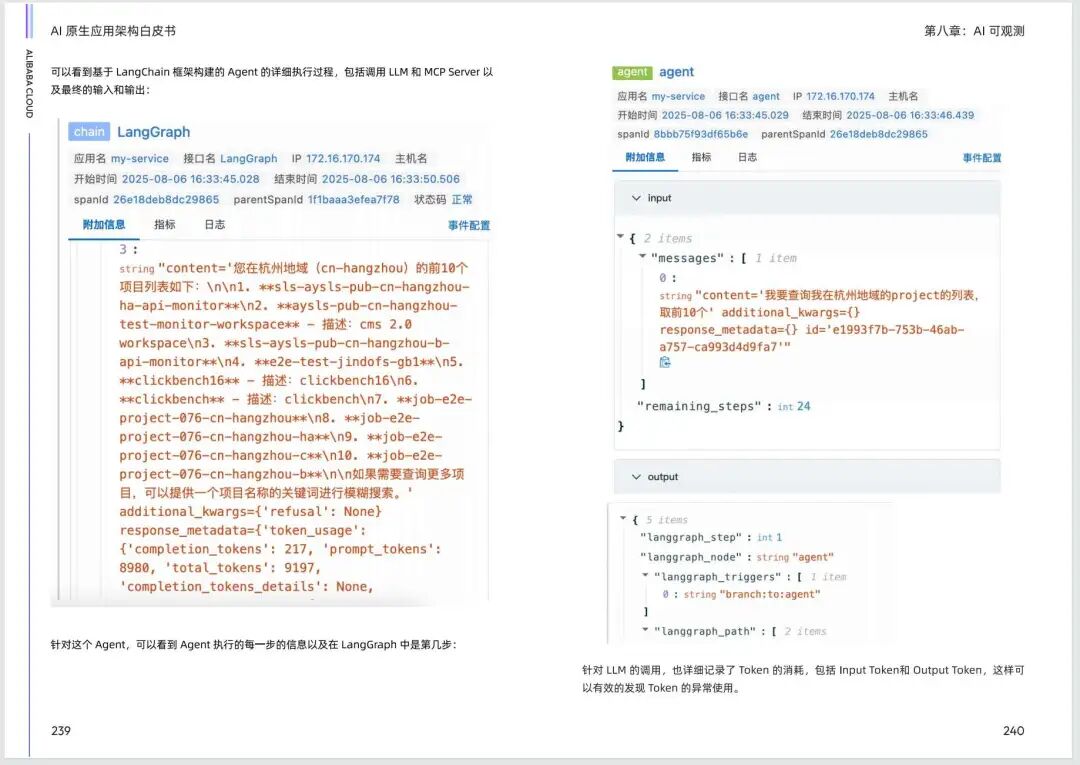Click the 'AI 原生应用架构白皮书' header
1080x765 pixels.
click(113, 31)
